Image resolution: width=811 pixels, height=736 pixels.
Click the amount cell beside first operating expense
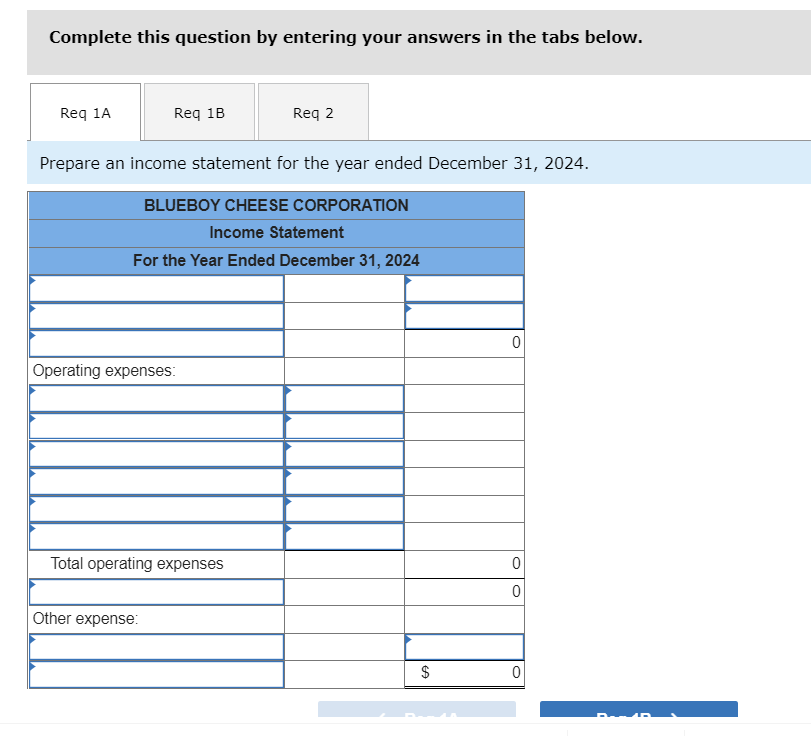coord(343,398)
